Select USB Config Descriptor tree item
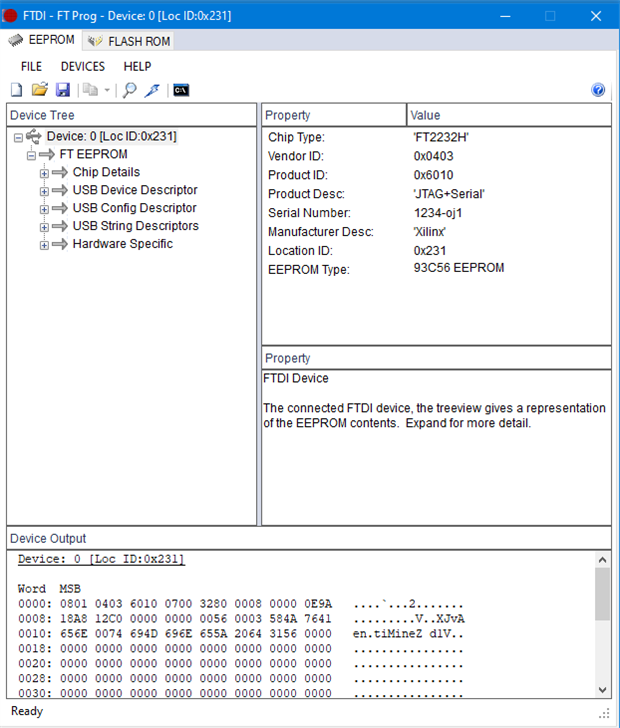This screenshot has height=728, width=620. [x=134, y=208]
